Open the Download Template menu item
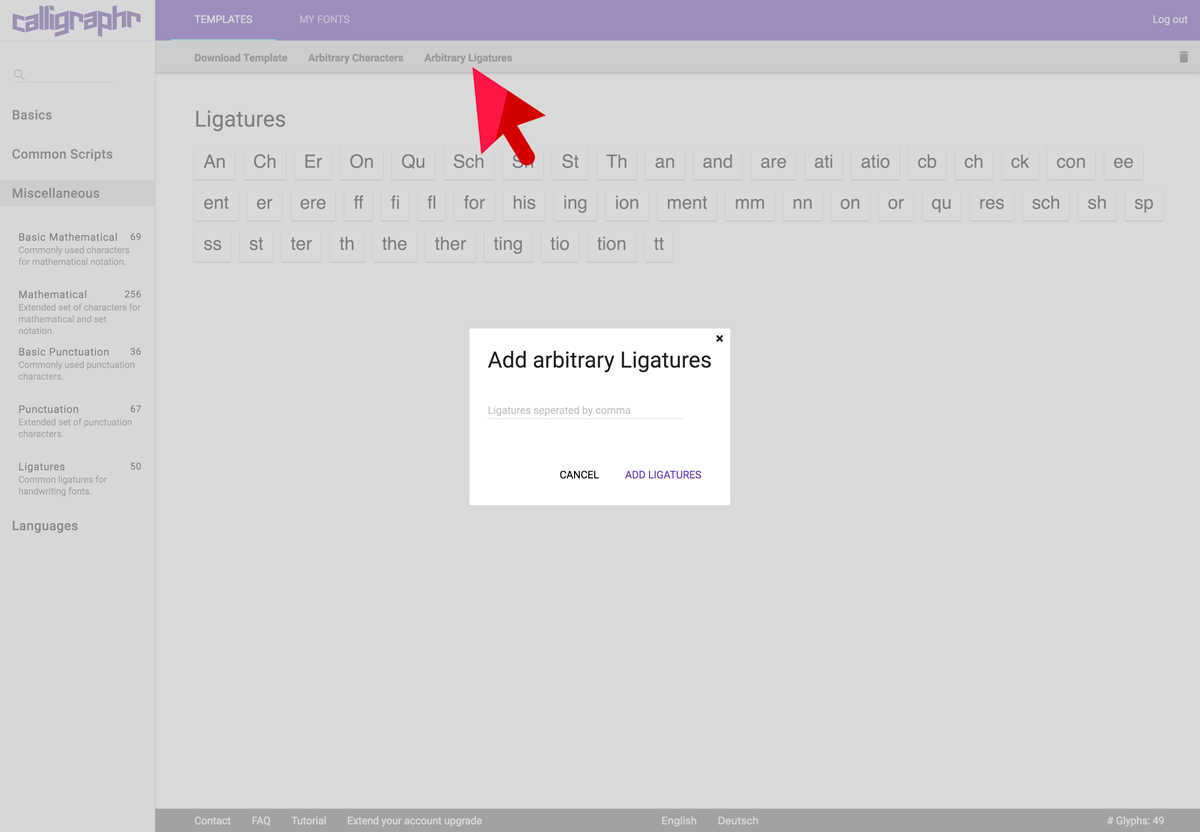The width and height of the screenshot is (1200, 832). [x=240, y=58]
